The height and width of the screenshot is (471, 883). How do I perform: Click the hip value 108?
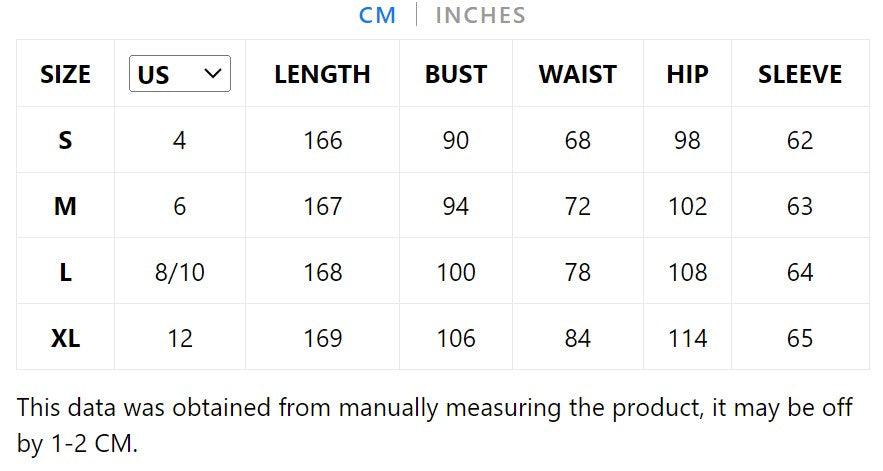[x=687, y=272]
